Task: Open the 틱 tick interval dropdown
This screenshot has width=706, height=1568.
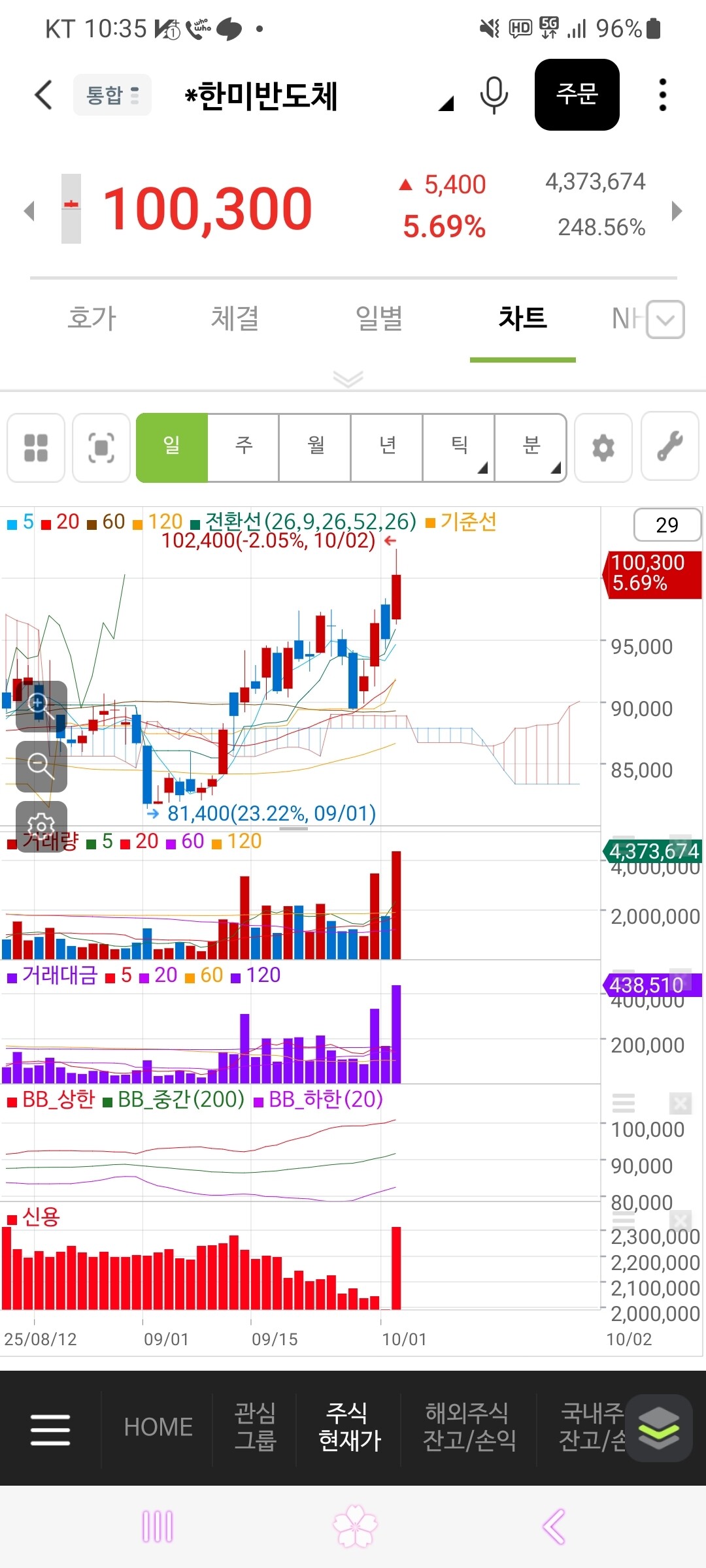Action: (x=459, y=448)
